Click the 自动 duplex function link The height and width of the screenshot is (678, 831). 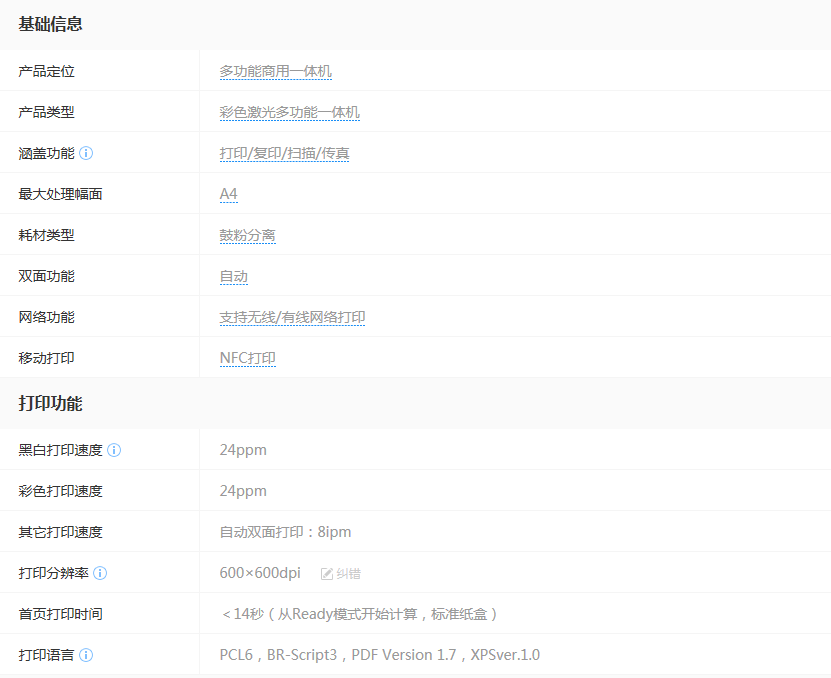click(233, 276)
